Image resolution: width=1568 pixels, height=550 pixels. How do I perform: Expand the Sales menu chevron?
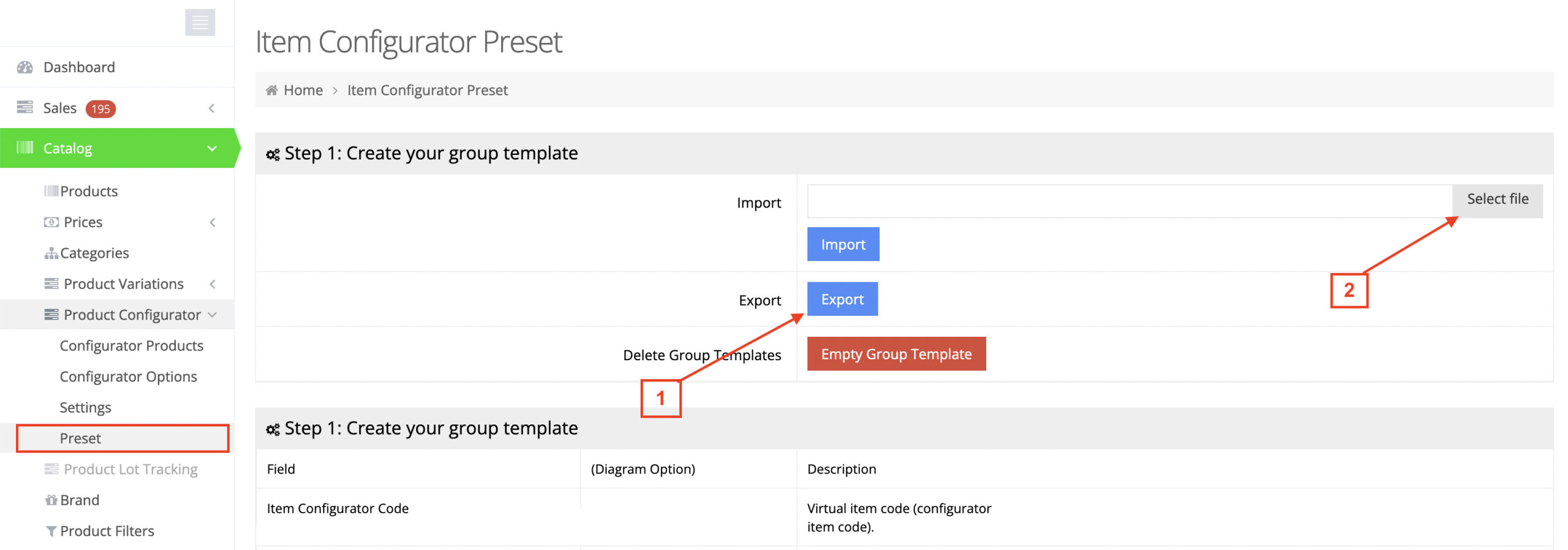(211, 108)
